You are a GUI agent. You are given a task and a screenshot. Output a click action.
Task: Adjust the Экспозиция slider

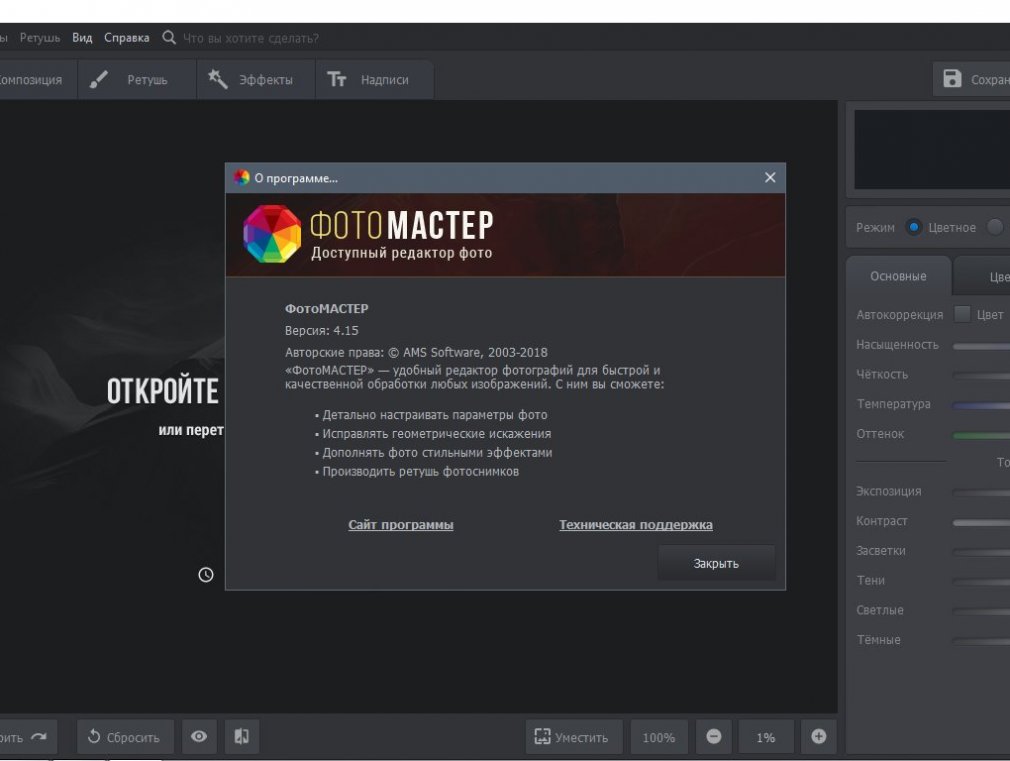981,493
